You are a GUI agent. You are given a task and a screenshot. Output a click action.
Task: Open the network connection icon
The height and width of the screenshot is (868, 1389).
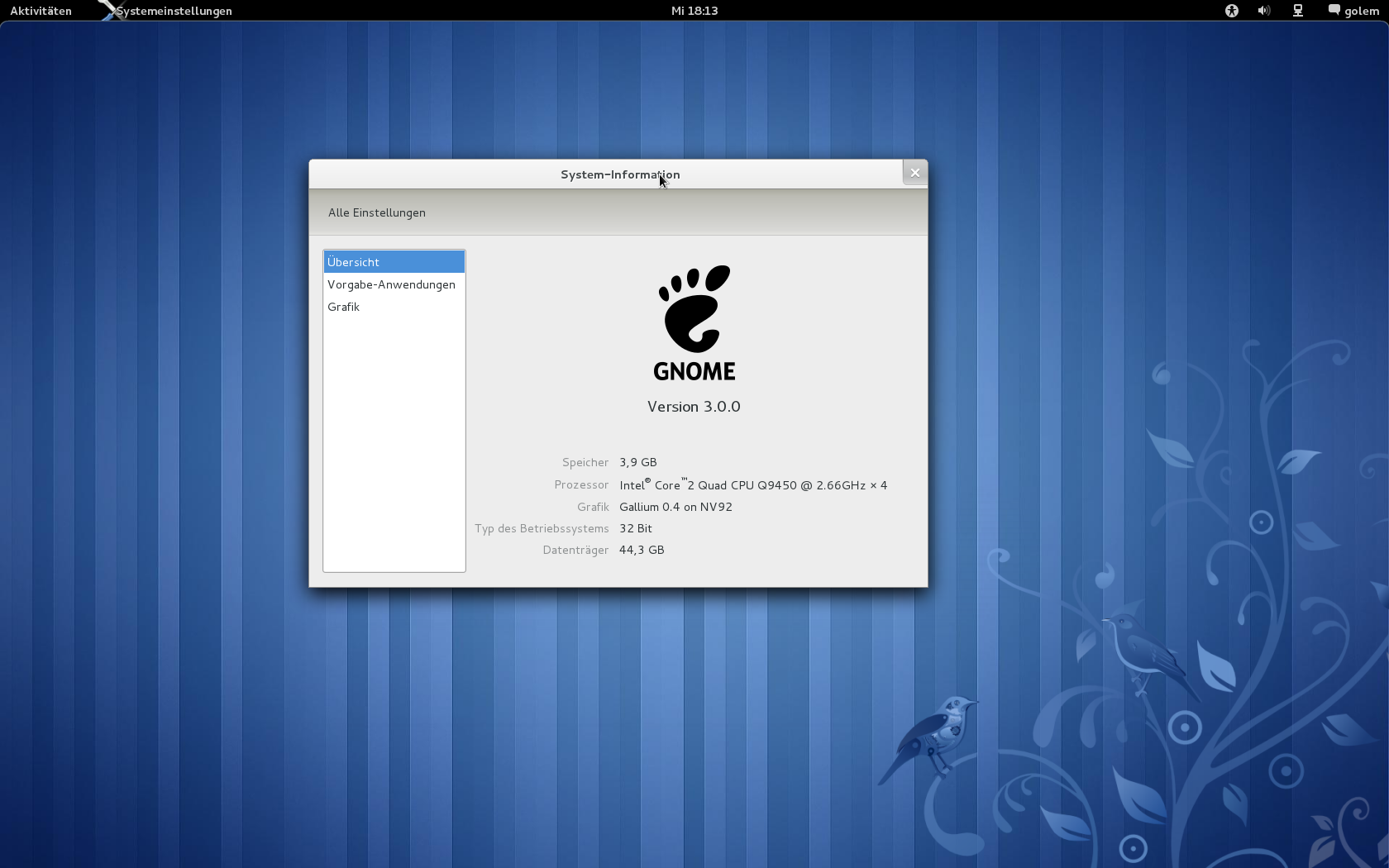coord(1297,11)
